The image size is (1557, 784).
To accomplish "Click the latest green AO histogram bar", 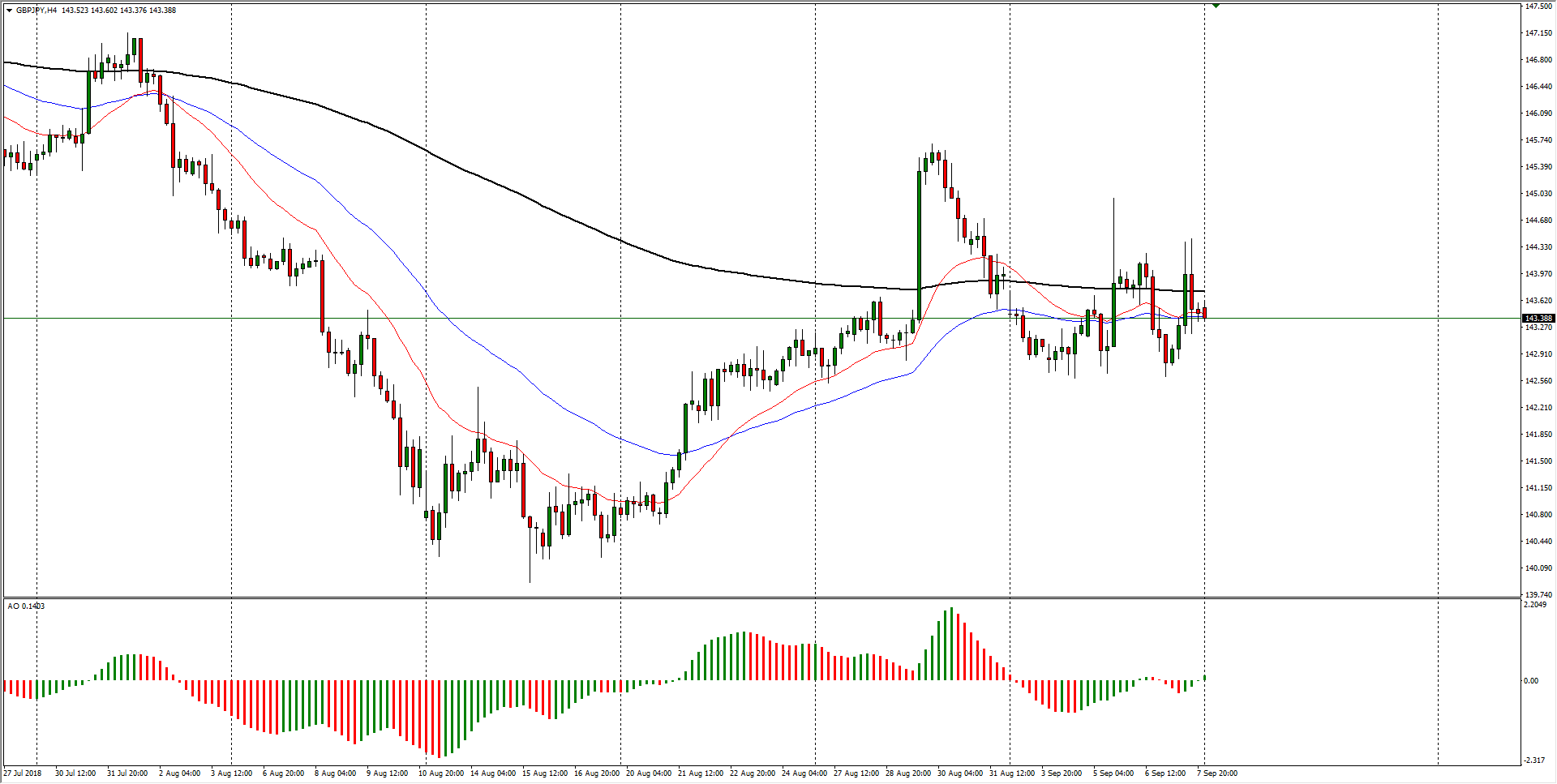I will point(1205,678).
